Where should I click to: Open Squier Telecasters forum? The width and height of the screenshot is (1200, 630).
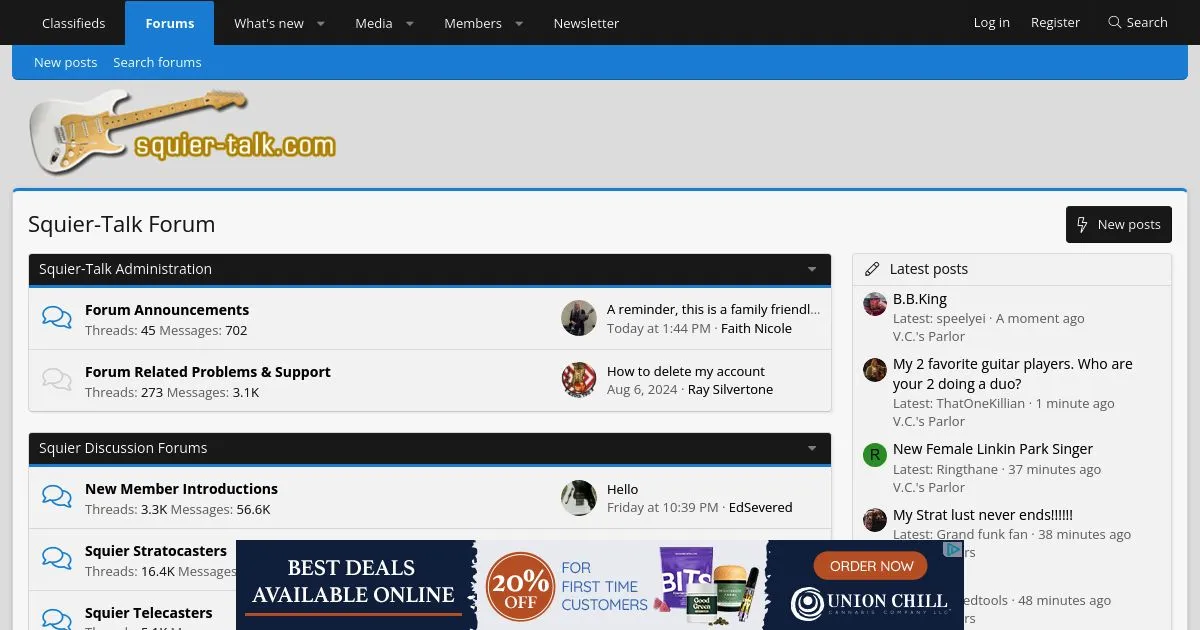149,613
